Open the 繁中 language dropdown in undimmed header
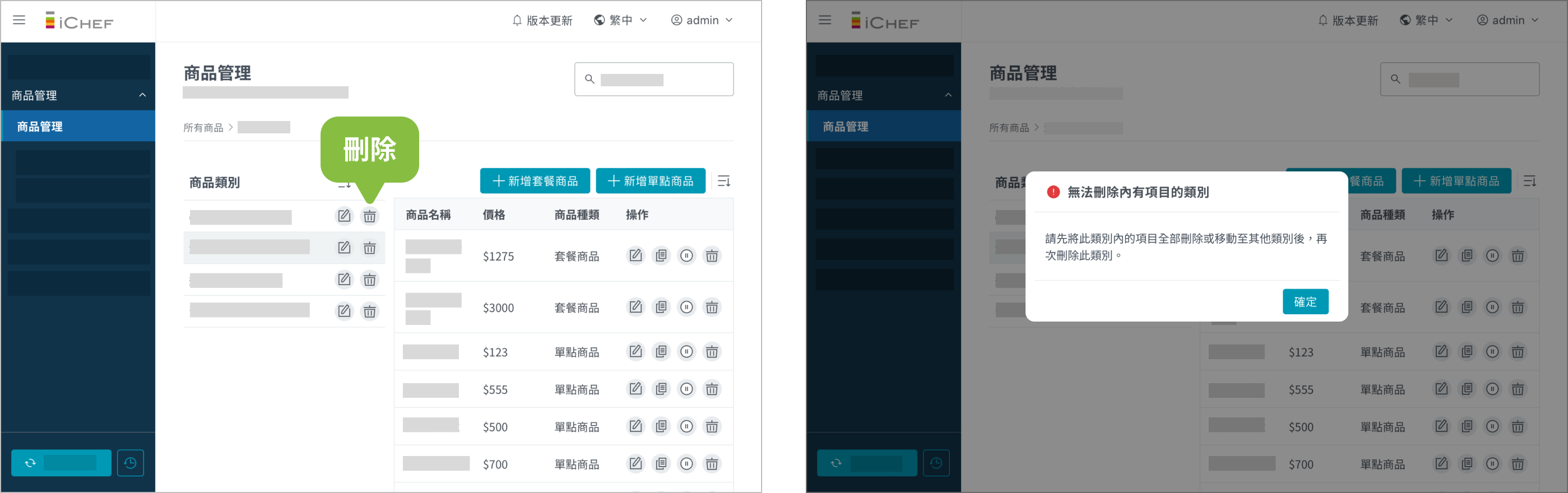 620,21
